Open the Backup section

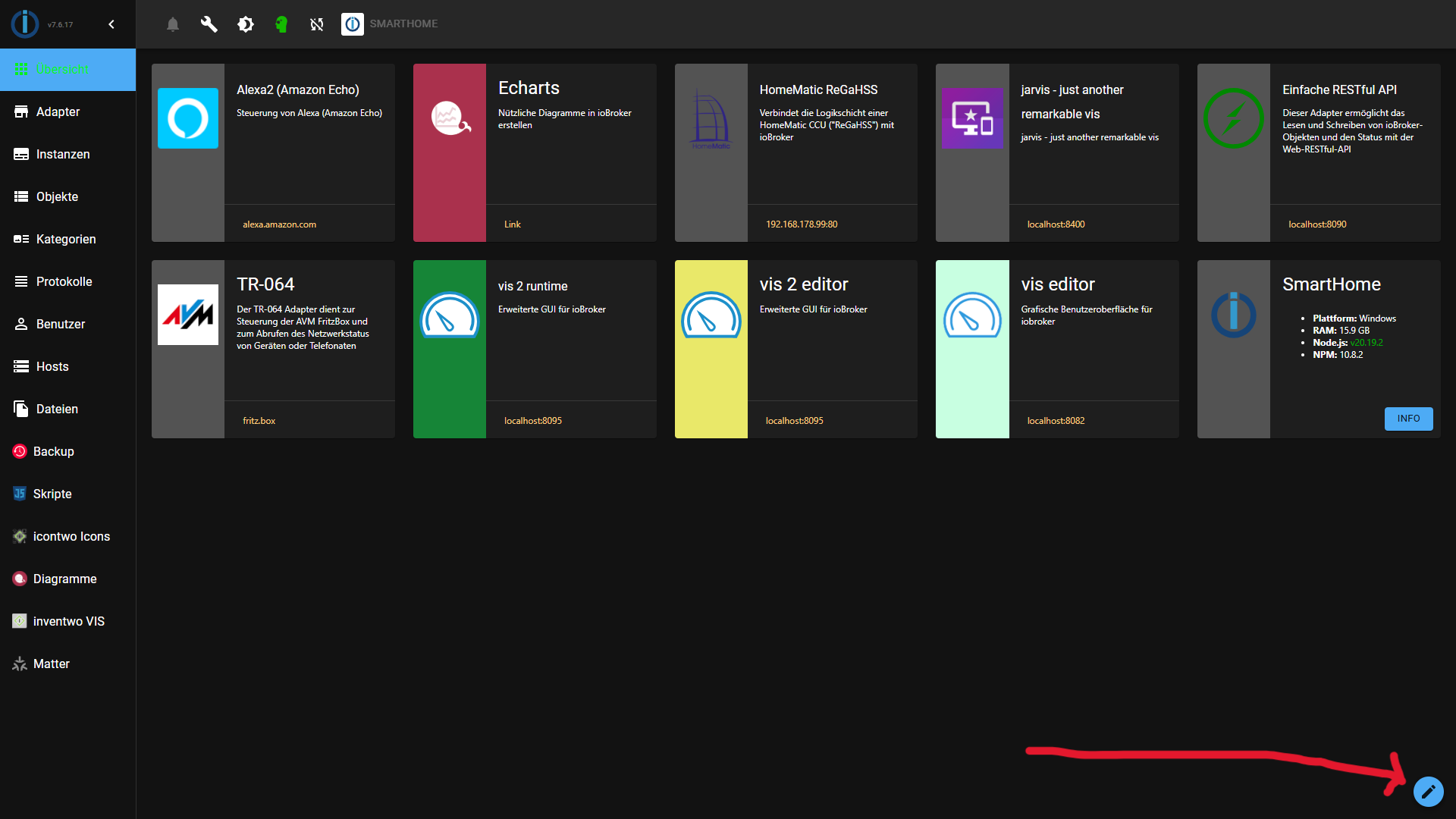[x=67, y=452]
